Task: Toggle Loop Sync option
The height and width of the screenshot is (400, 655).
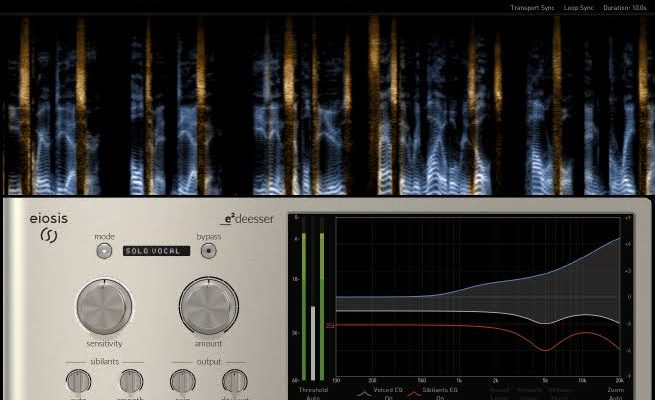Action: point(578,7)
